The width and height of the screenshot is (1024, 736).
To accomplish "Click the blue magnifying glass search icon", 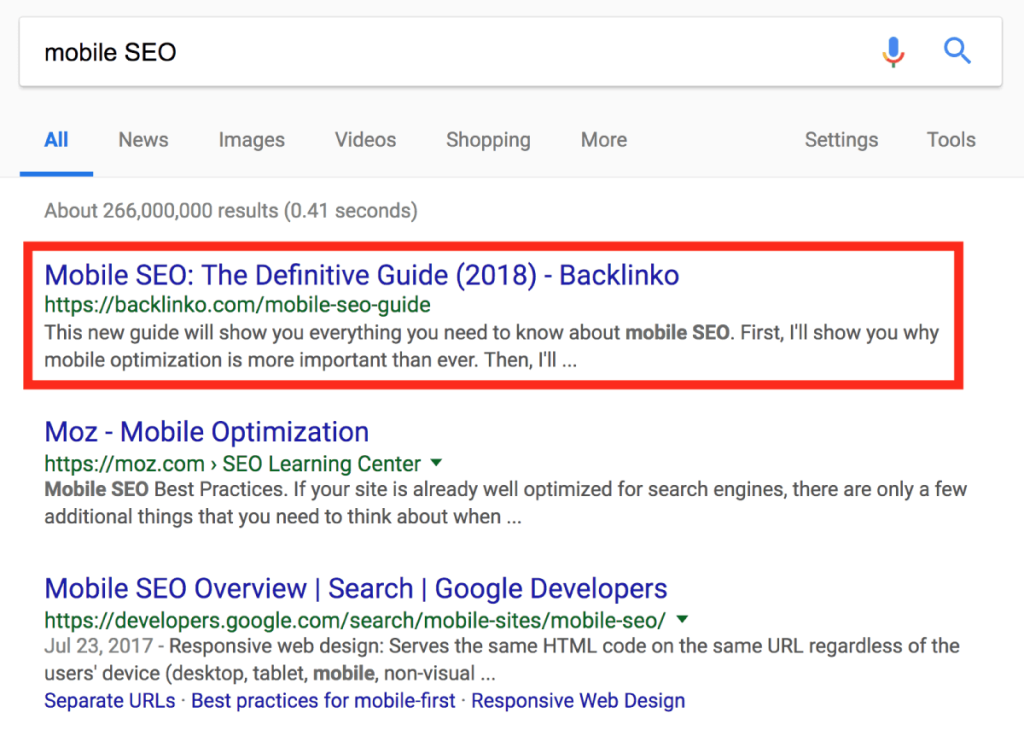I will tap(957, 51).
